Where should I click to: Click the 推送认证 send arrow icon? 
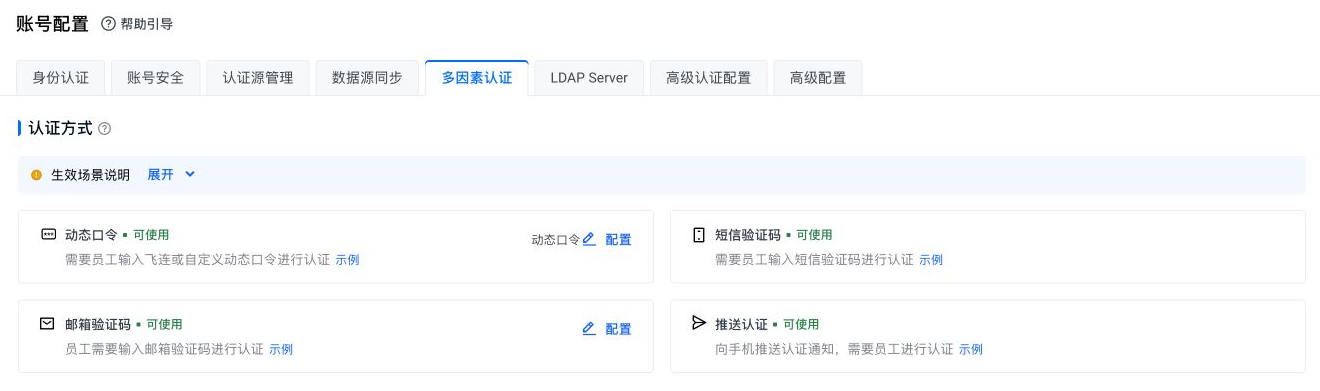[x=699, y=324]
